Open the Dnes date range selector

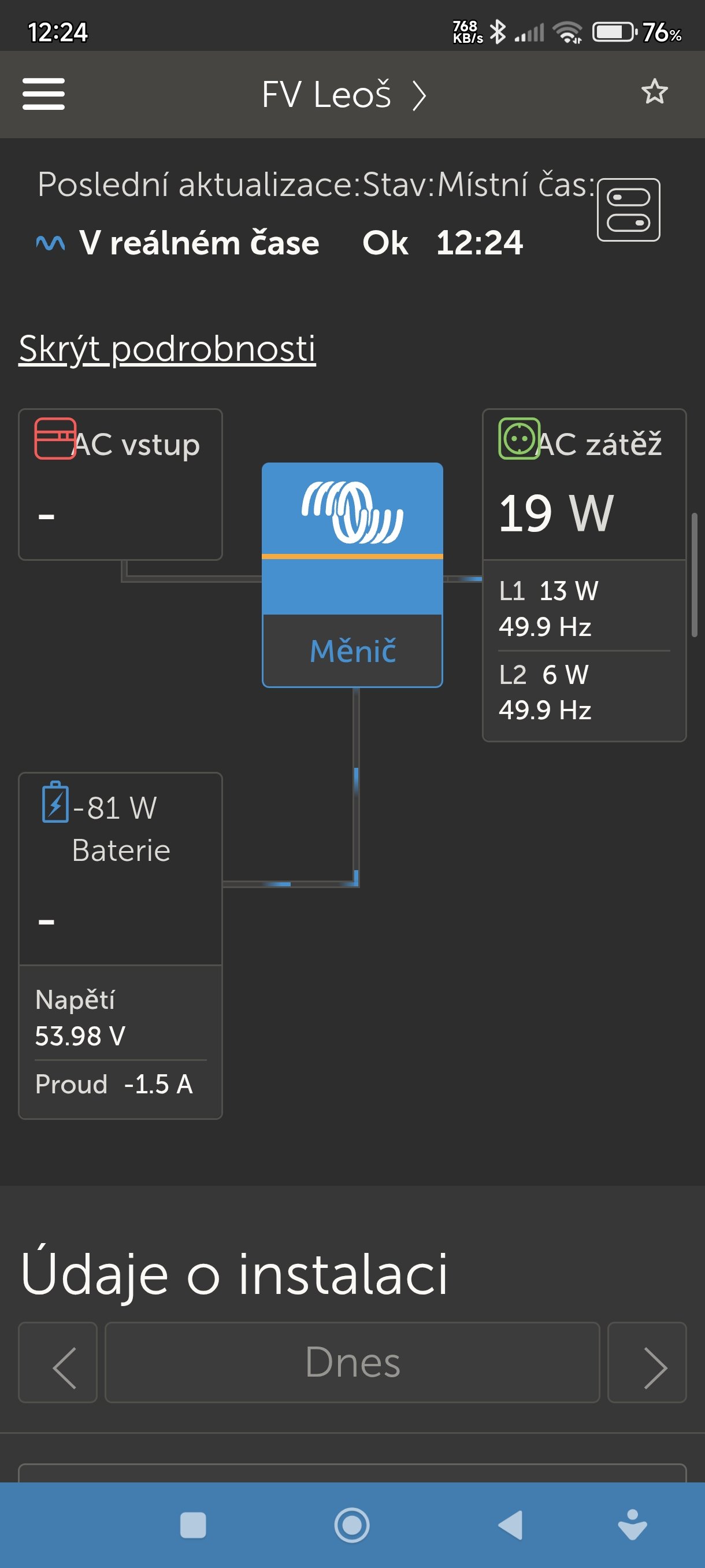point(352,1362)
